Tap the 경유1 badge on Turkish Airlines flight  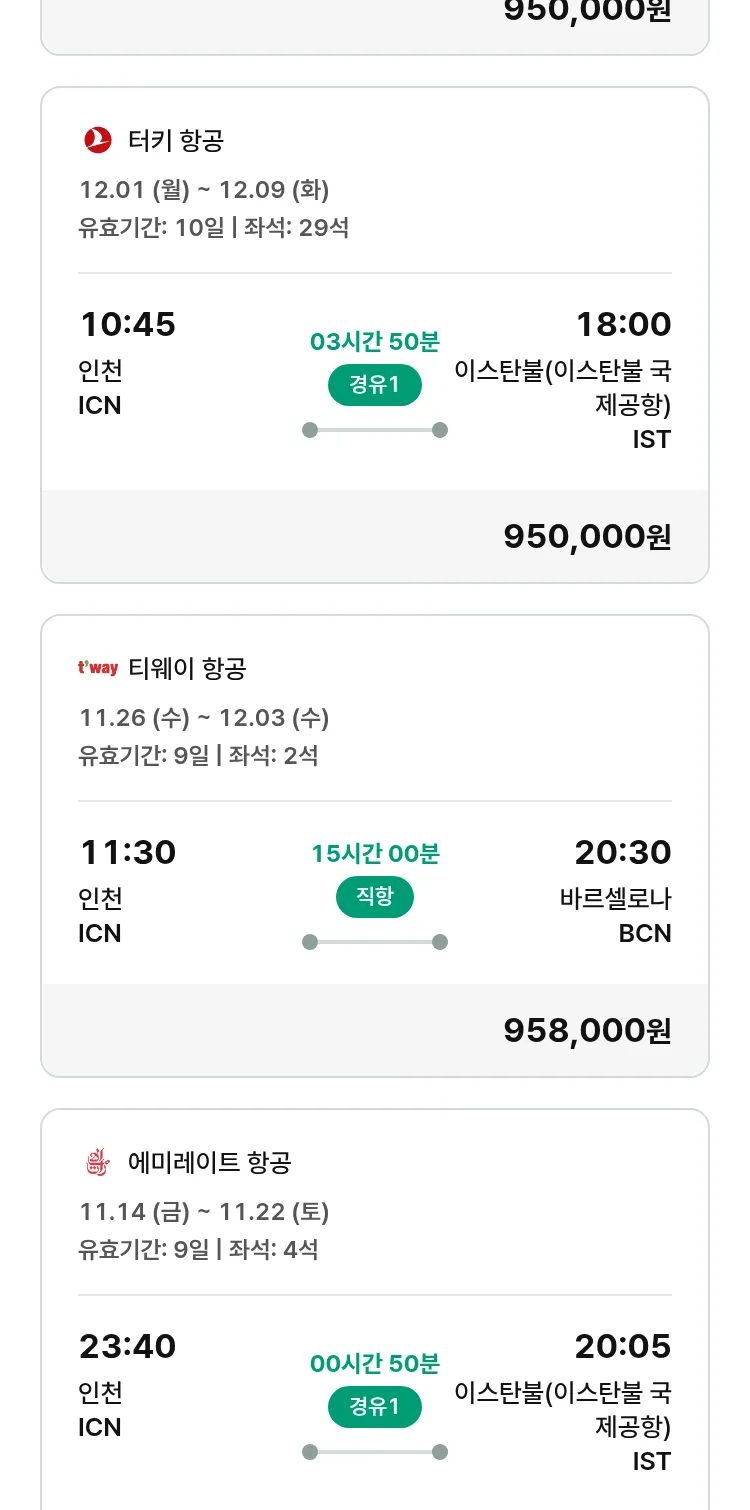click(375, 385)
